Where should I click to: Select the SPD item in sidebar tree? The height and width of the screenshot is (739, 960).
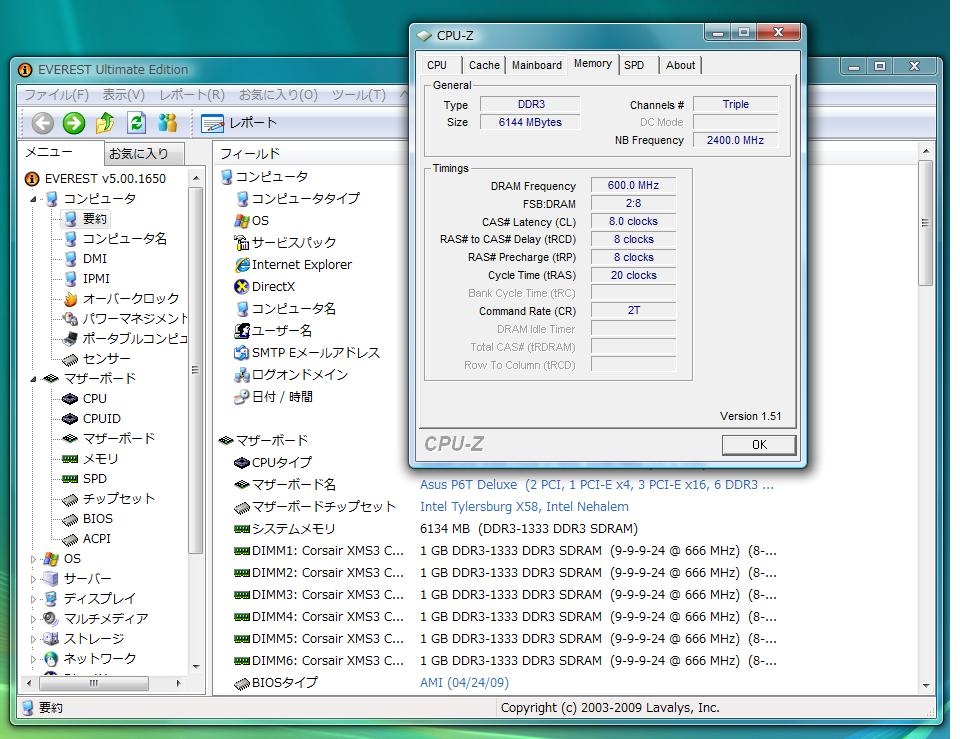94,478
